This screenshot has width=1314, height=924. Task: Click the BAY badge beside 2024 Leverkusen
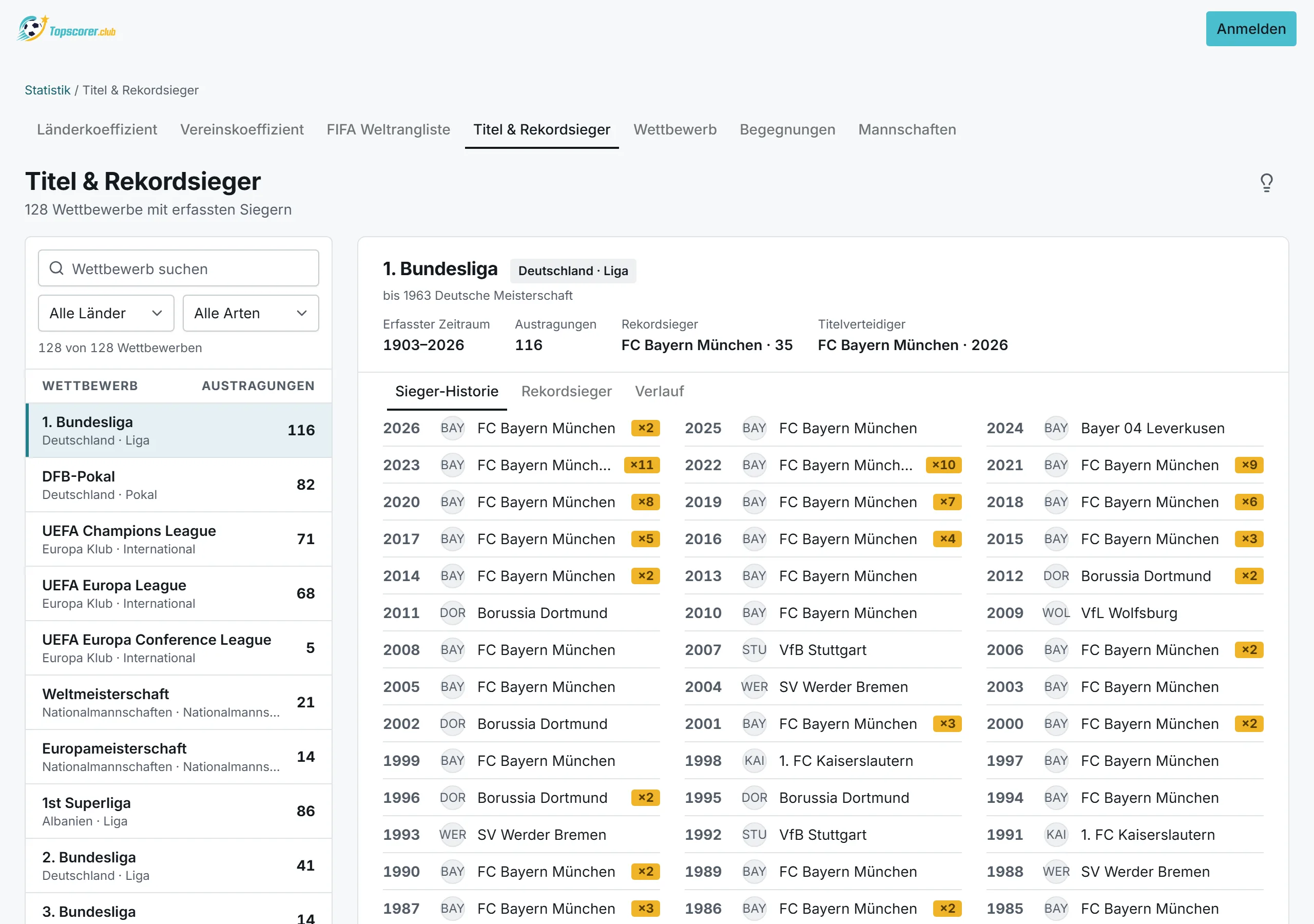(1056, 428)
